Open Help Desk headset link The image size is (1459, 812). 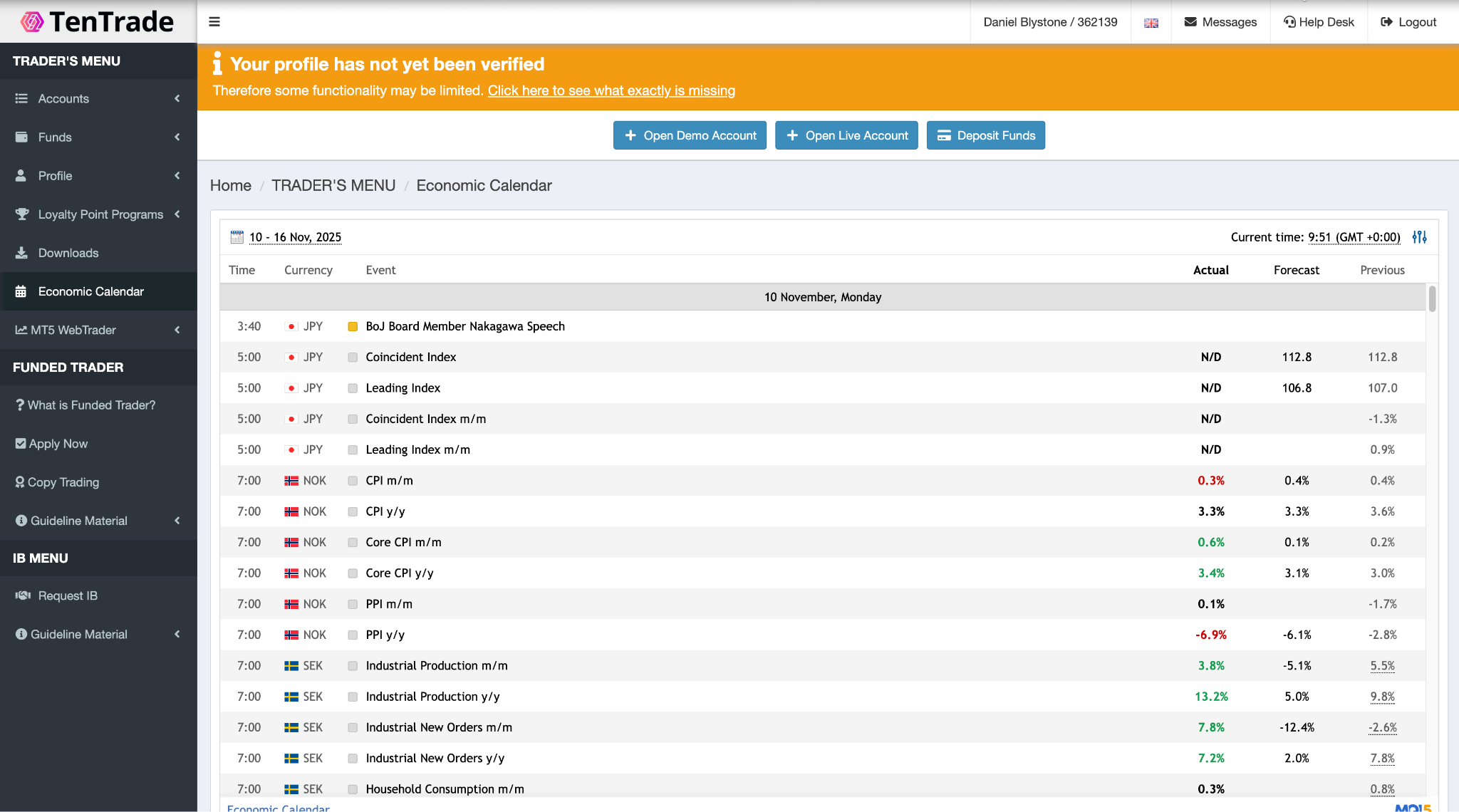pos(1319,22)
